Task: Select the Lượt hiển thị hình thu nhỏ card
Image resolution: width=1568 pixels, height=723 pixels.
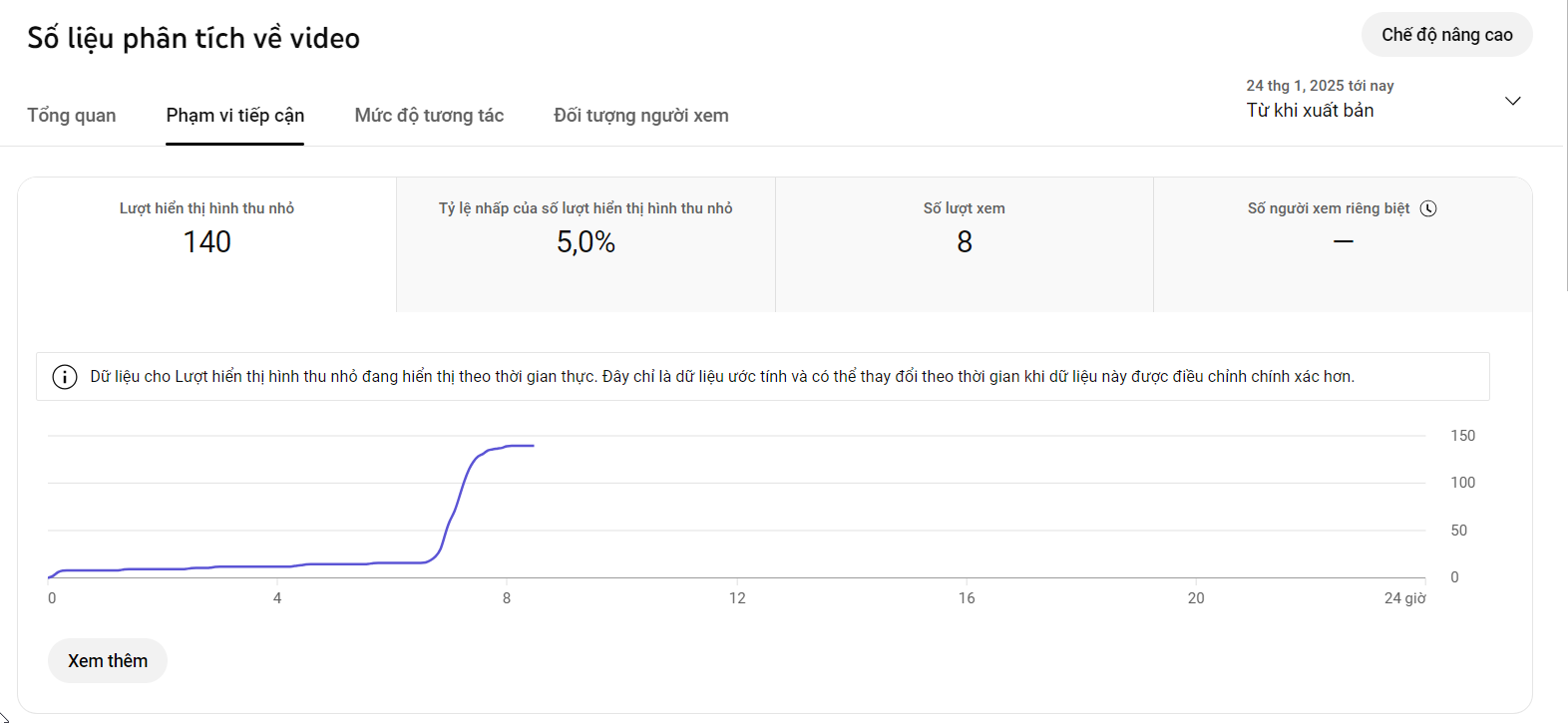Action: coord(206,244)
